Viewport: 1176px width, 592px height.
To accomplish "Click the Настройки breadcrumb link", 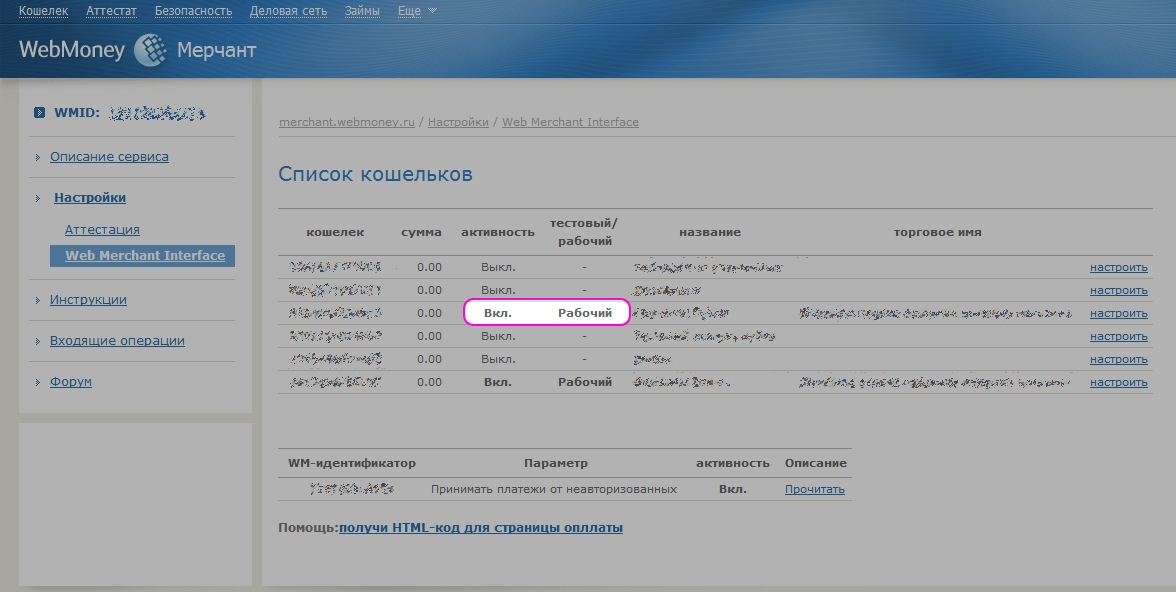I will tap(458, 122).
